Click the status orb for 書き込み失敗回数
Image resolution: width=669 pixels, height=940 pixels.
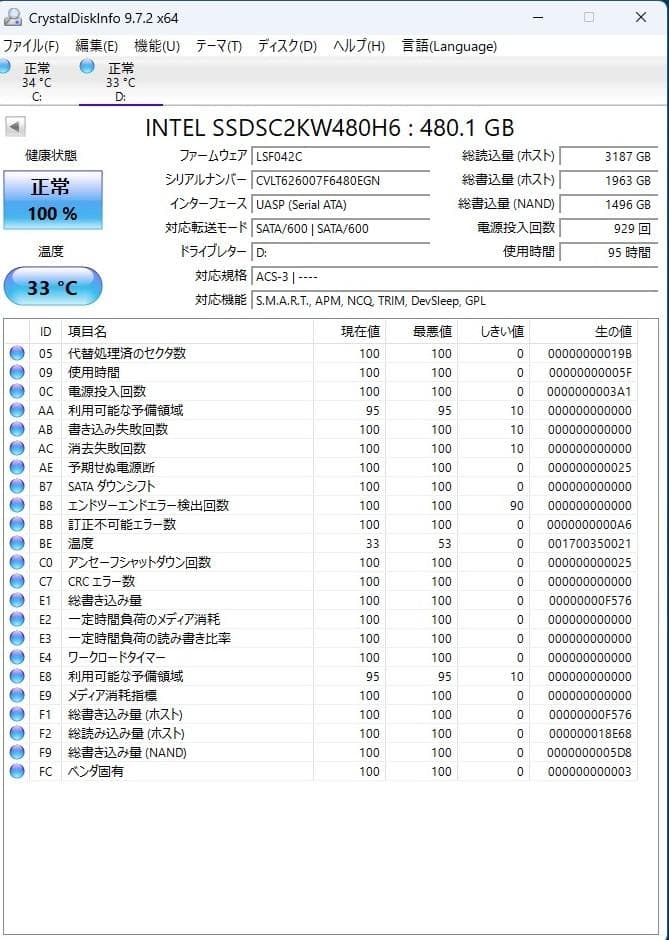17,429
